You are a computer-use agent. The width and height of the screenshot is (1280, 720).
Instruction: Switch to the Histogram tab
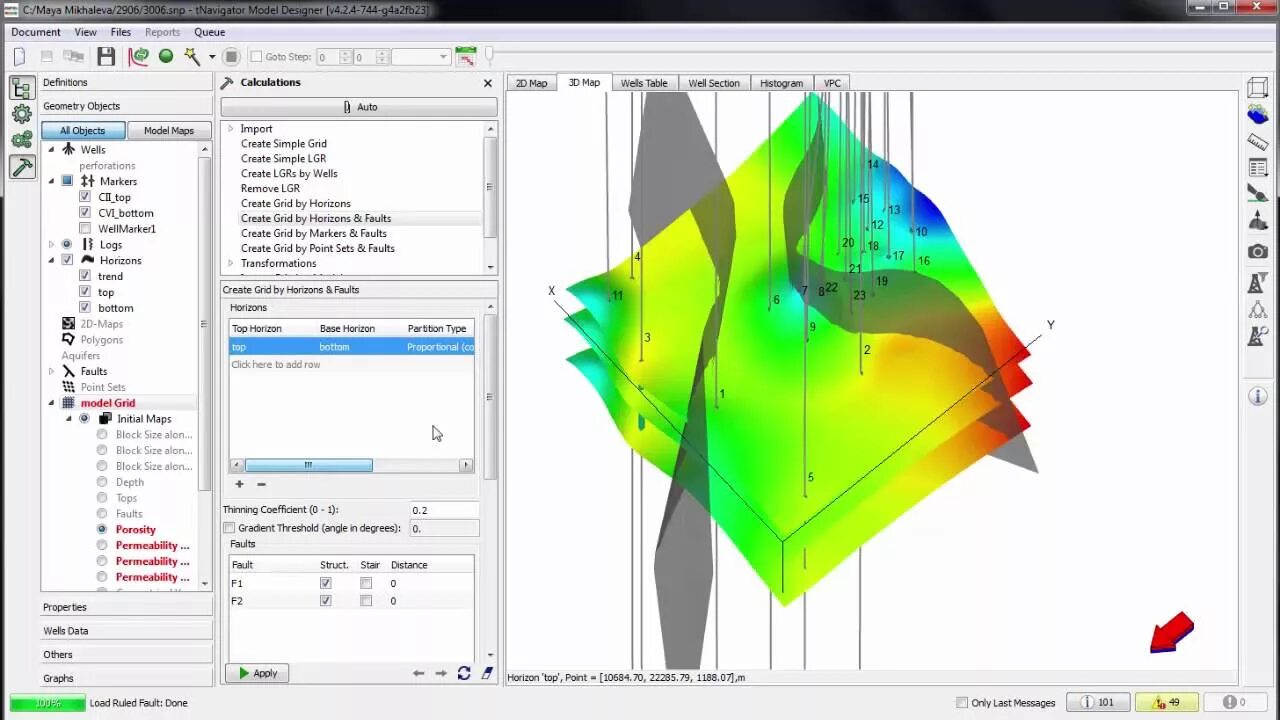pos(781,83)
